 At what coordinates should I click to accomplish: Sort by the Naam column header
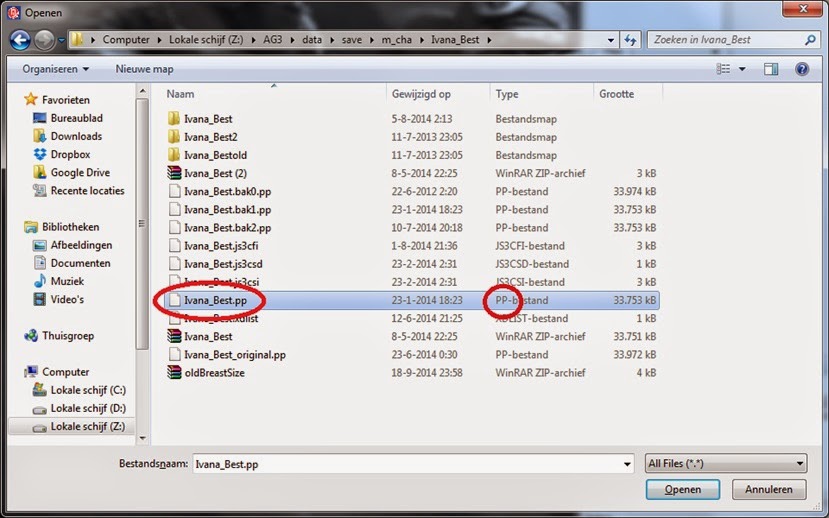(x=180, y=94)
